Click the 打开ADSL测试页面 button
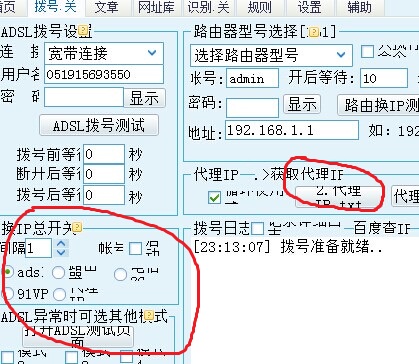The height and width of the screenshot is (364, 419). click(x=78, y=336)
